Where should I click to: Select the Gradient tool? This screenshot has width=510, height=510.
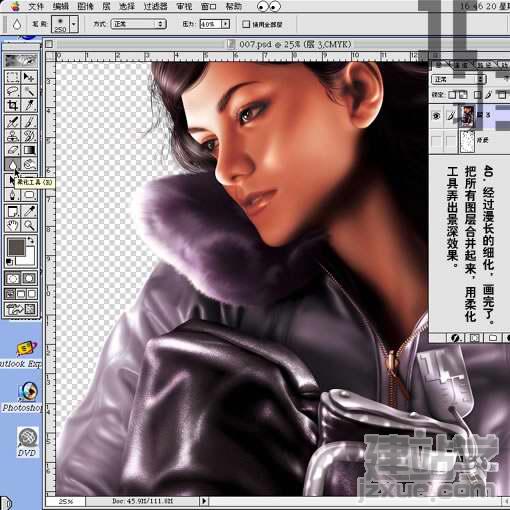[x=29, y=150]
